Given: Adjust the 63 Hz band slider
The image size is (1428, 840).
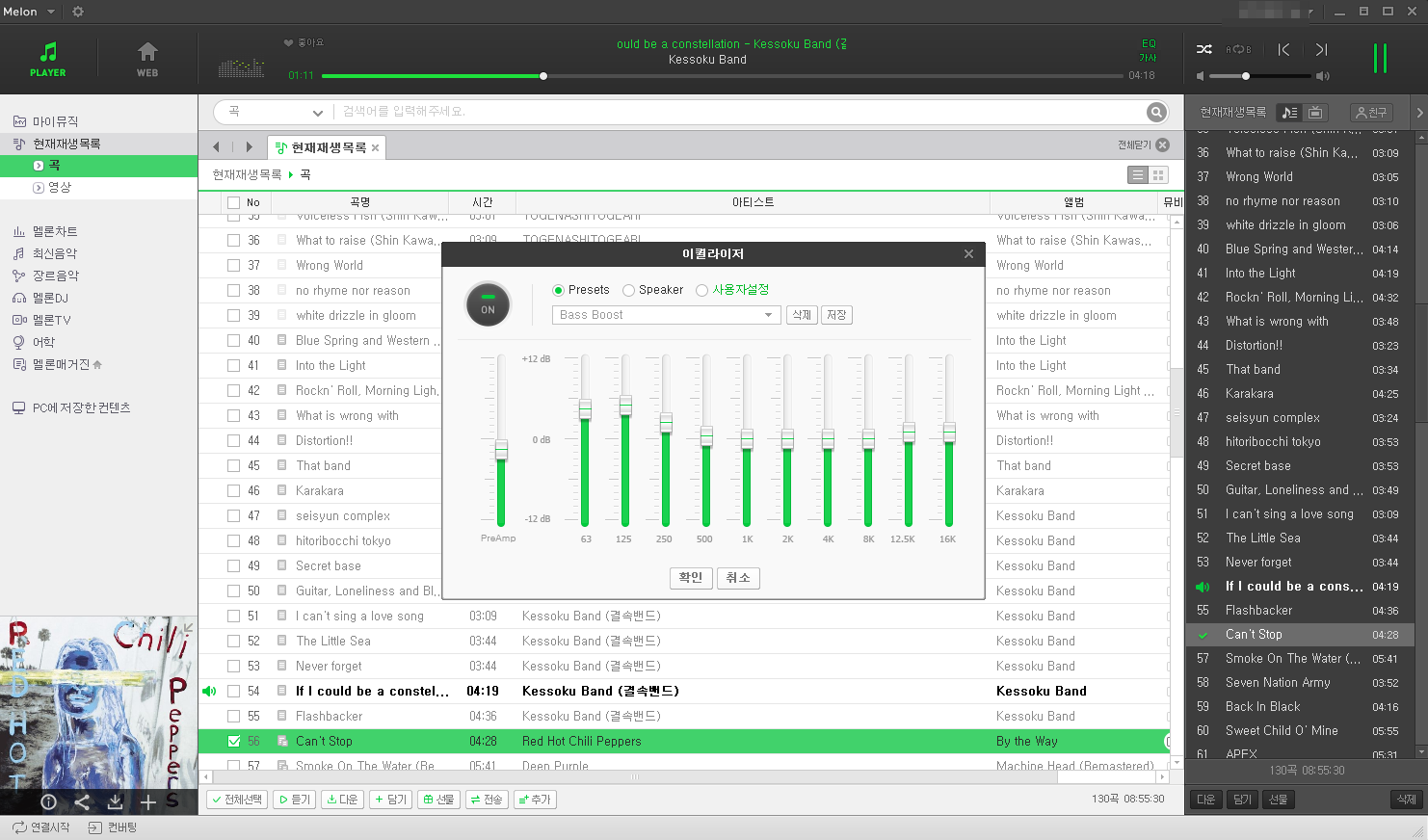Looking at the screenshot, I should [585, 409].
